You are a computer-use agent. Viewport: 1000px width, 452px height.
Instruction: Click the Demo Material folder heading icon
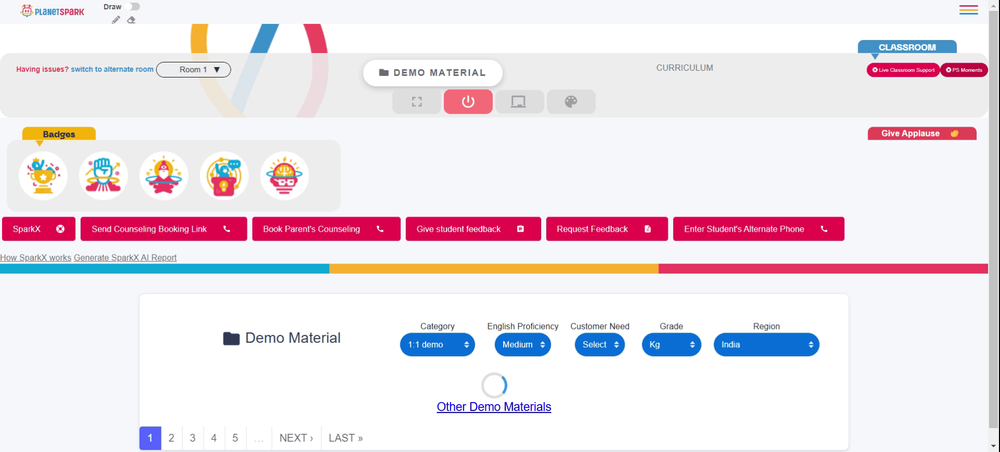(231, 339)
